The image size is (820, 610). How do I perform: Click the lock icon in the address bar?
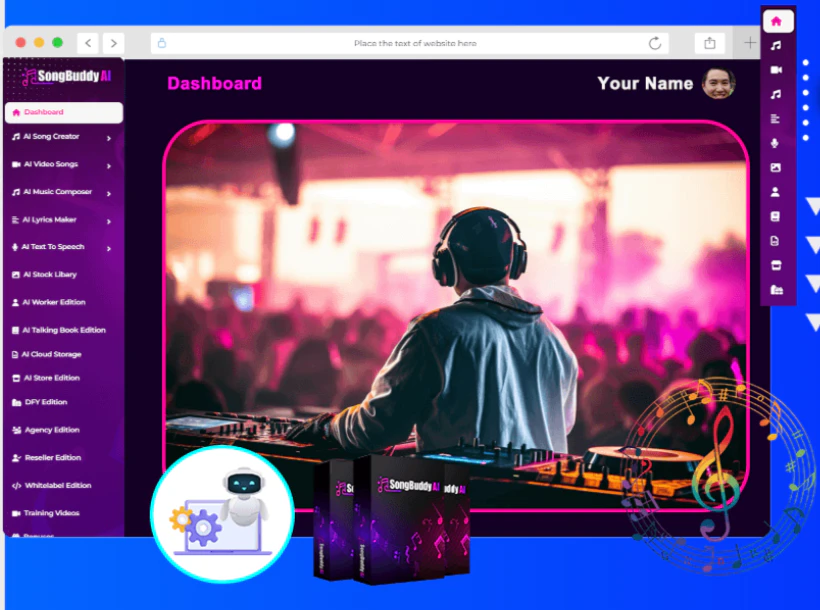point(162,43)
